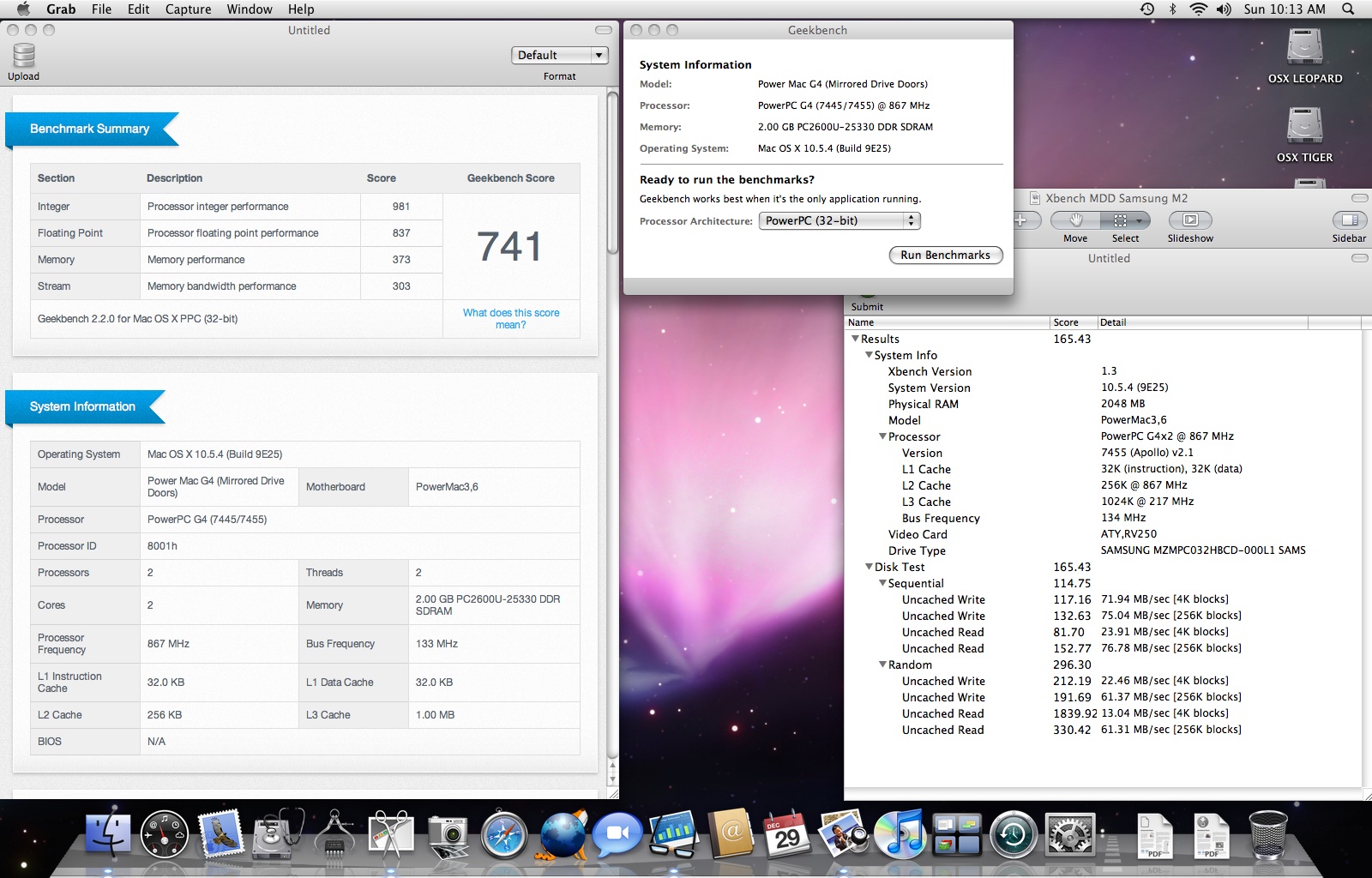This screenshot has height=878, width=1372.
Task: Open iChat from the Dock
Action: click(x=618, y=834)
